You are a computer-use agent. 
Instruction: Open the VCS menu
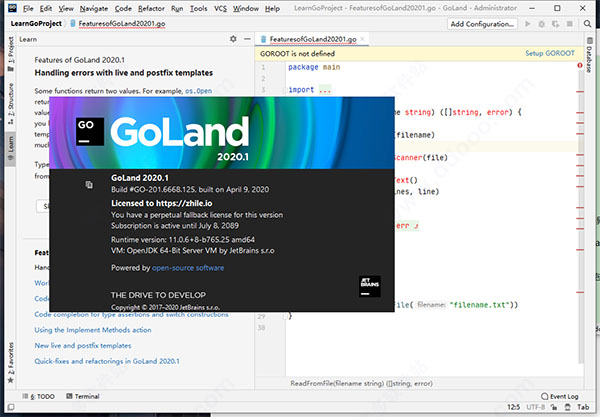[x=220, y=8]
